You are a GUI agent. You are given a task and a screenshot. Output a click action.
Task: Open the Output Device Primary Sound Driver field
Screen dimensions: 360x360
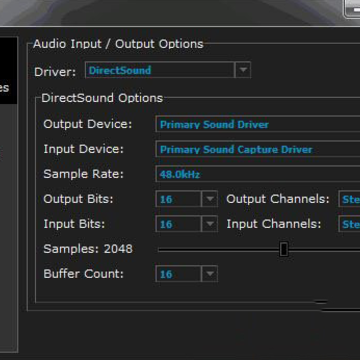tap(258, 124)
